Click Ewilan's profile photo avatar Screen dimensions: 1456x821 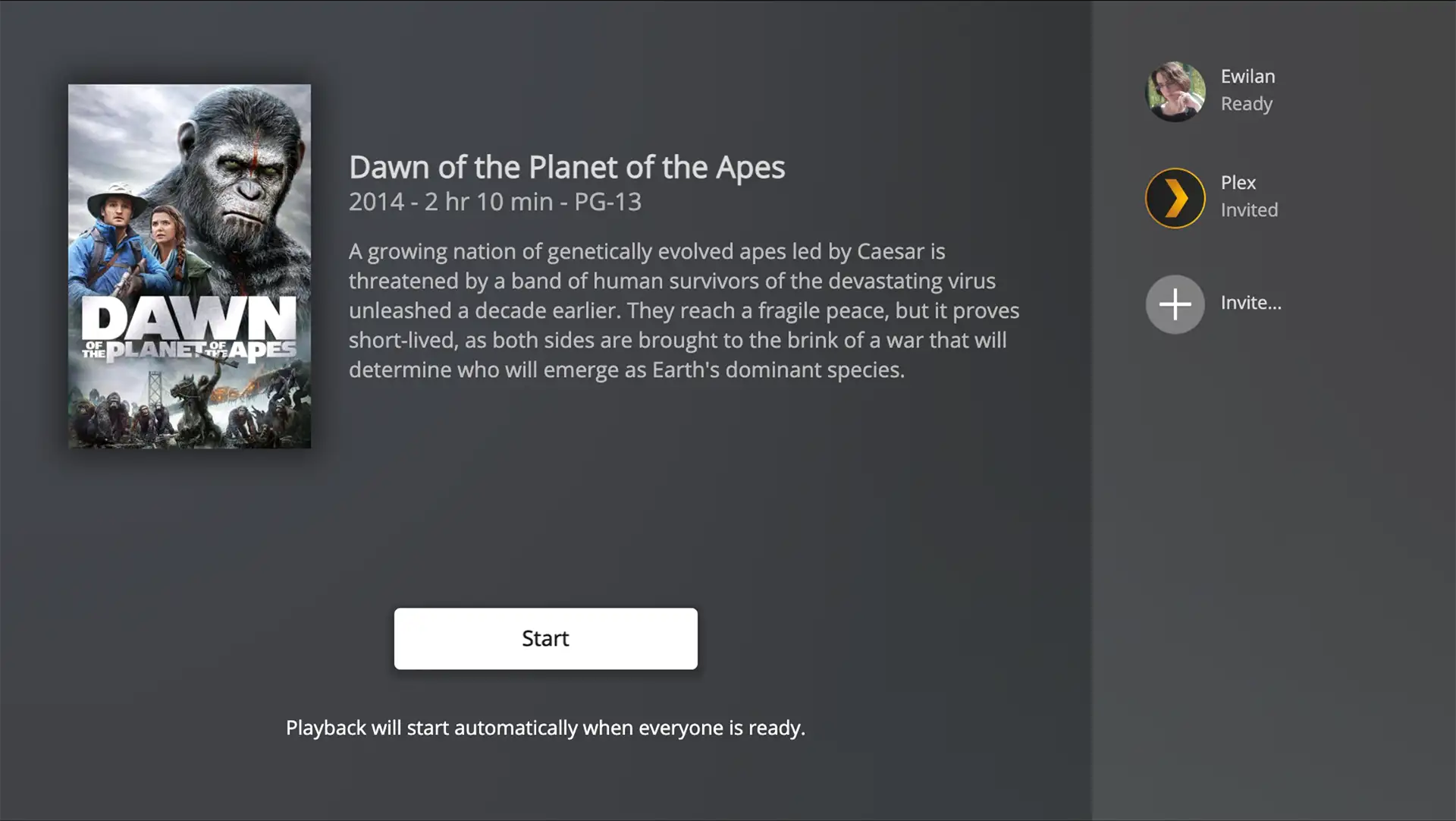pyautogui.click(x=1175, y=92)
